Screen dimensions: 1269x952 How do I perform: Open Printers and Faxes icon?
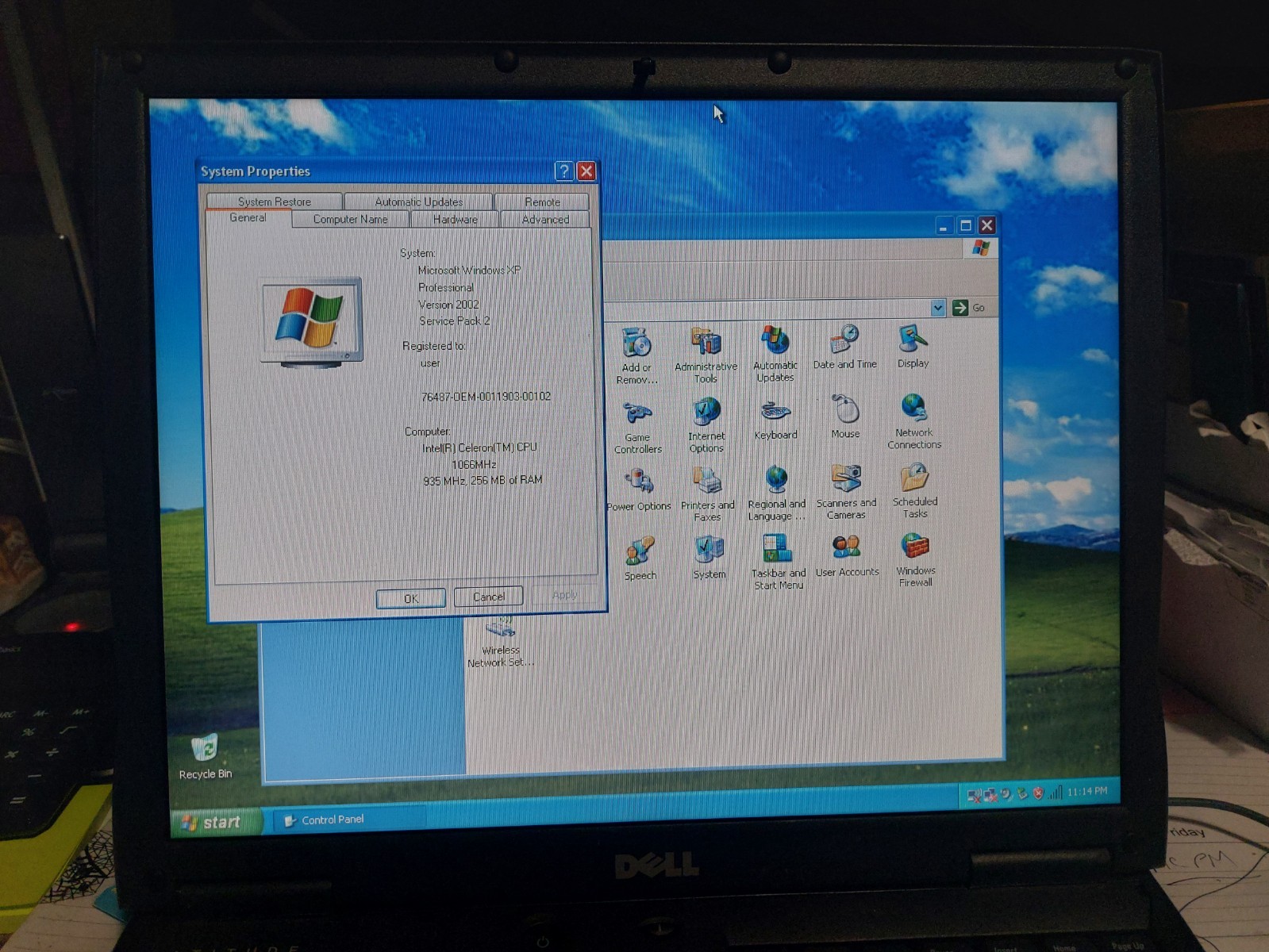707,494
